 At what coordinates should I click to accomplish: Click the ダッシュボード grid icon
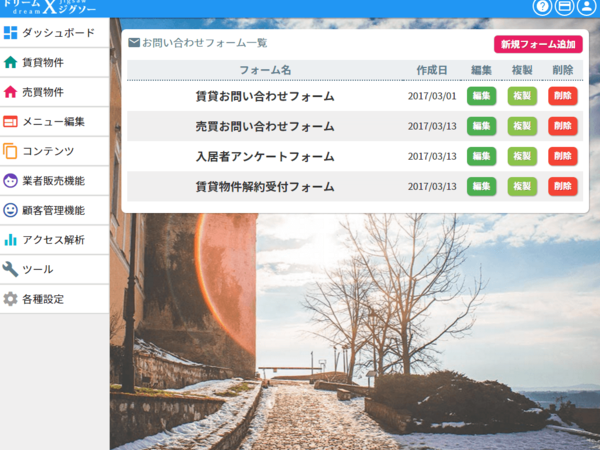pyautogui.click(x=10, y=33)
